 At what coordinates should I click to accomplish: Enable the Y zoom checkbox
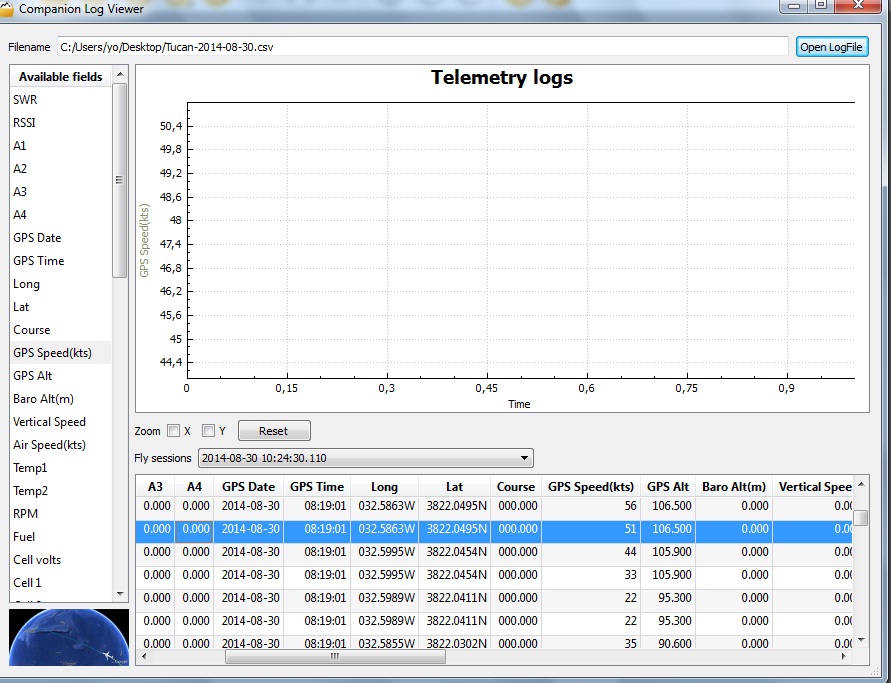click(x=209, y=431)
